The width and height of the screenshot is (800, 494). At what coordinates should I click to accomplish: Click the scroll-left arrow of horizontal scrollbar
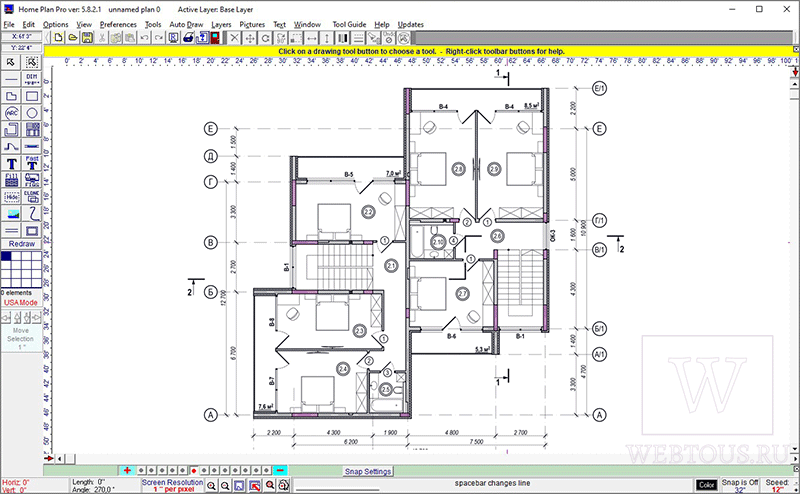(60, 459)
